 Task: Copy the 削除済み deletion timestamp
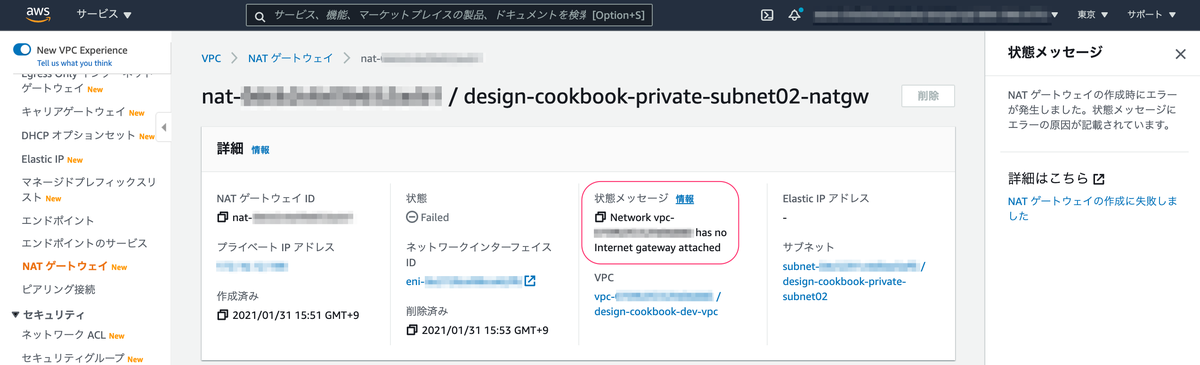click(x=413, y=330)
